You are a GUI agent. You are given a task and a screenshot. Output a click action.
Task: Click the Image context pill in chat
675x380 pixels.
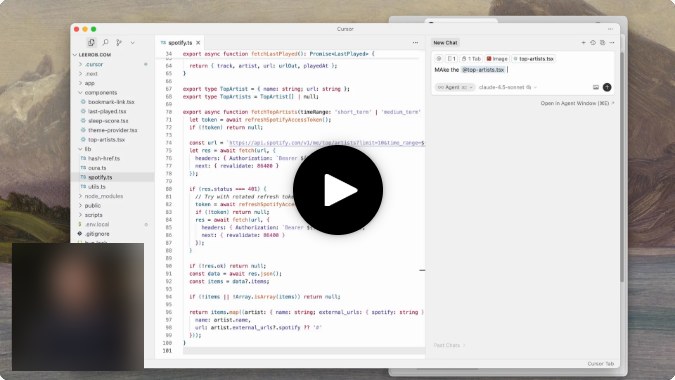[x=497, y=59]
